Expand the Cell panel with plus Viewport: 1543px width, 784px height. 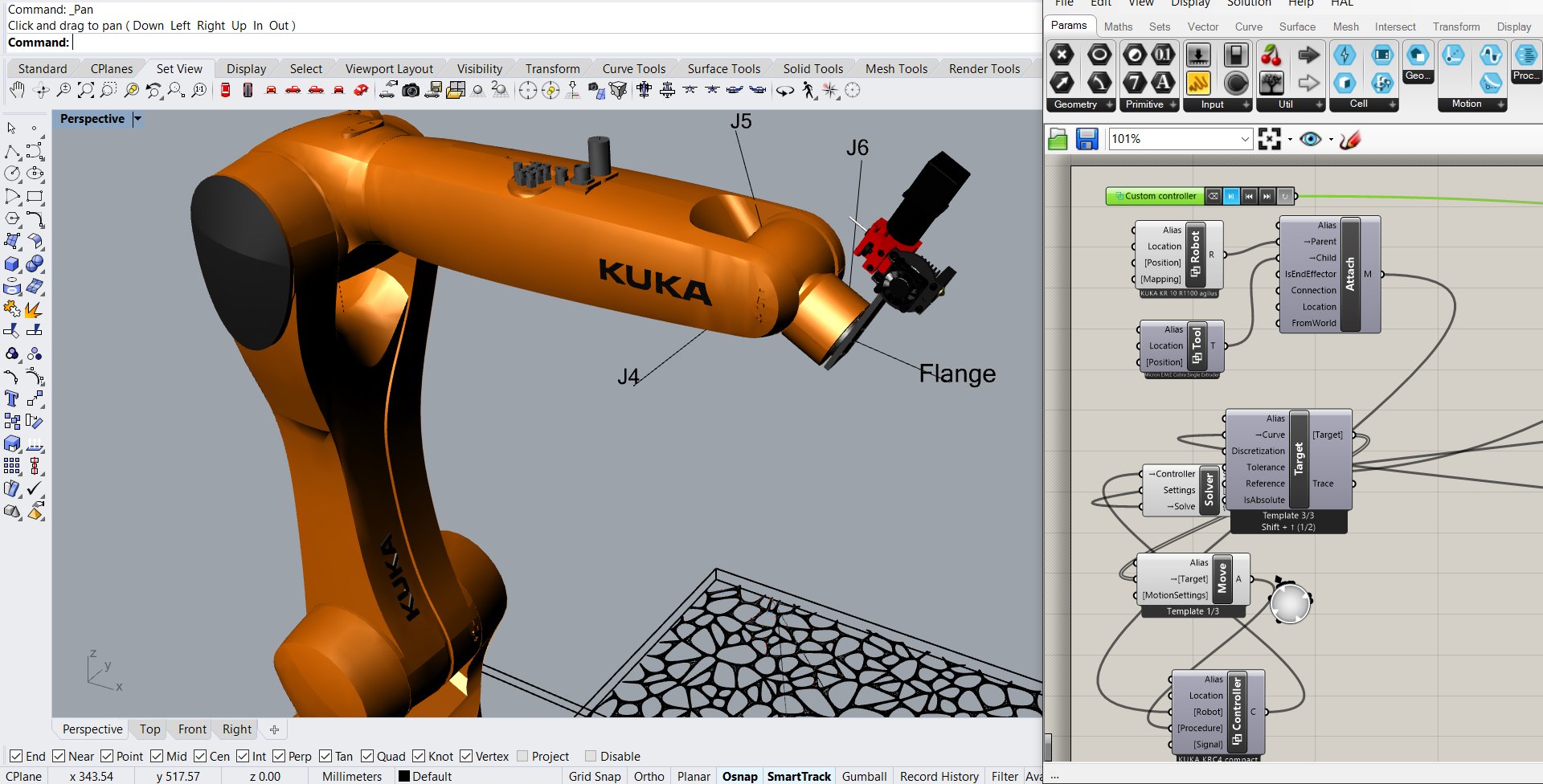click(x=1393, y=105)
